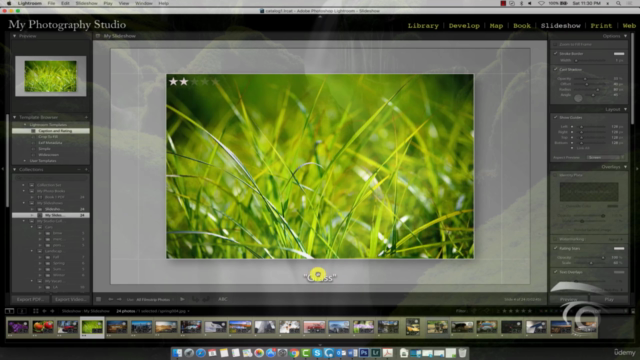The height and width of the screenshot is (360, 640).
Task: Open Trash in the dock
Action: click(x=462, y=353)
